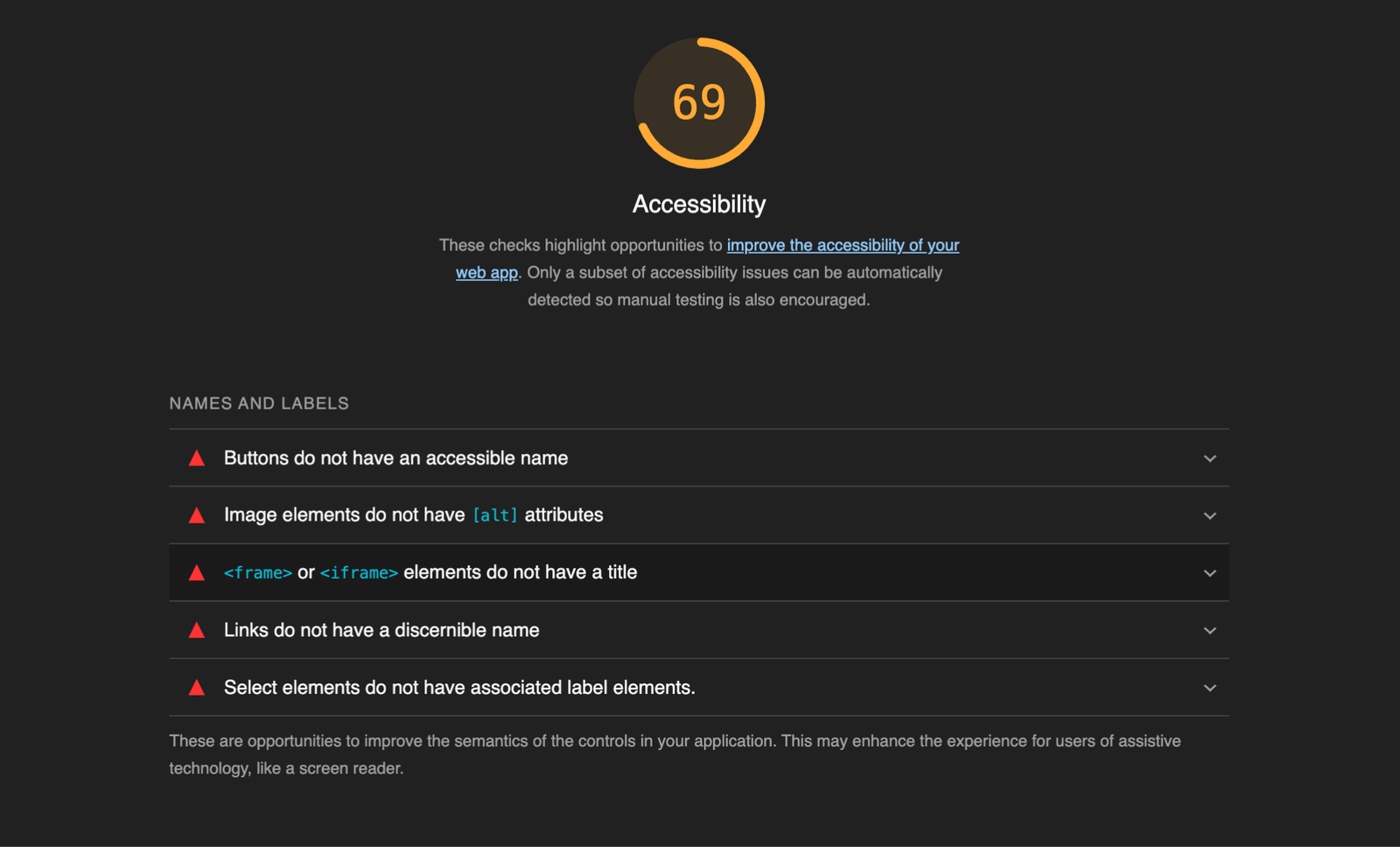This screenshot has width=1400, height=847.
Task: Click the red triangle beside Buttons audit
Action: [197, 458]
